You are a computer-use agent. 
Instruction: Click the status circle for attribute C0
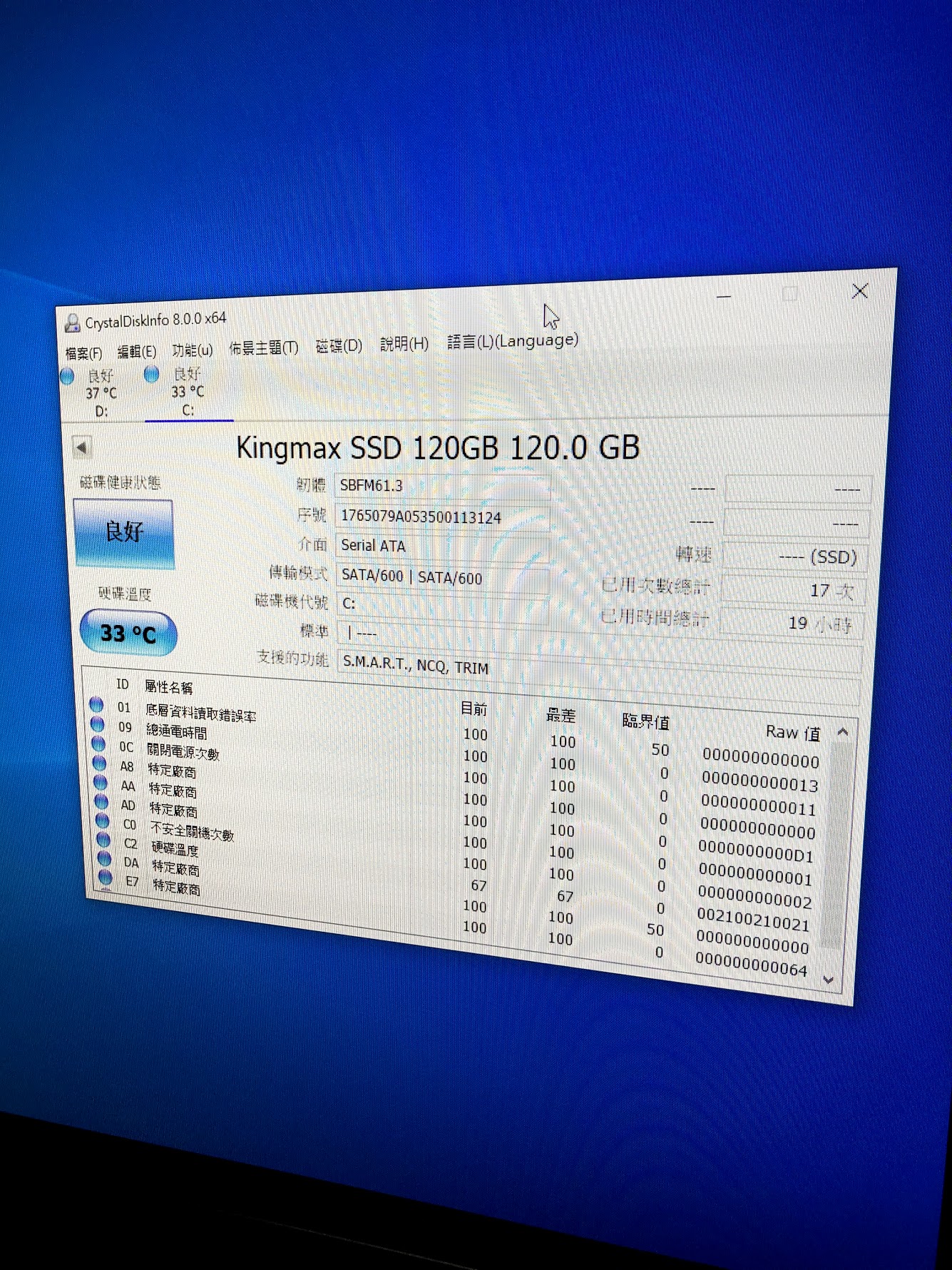pyautogui.click(x=103, y=821)
